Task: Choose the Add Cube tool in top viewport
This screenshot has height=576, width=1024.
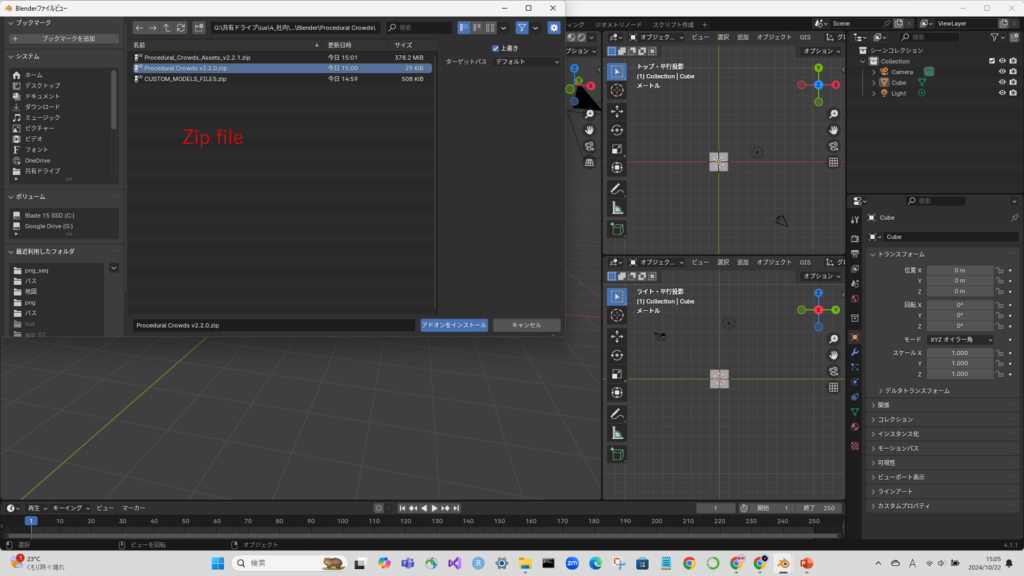Action: pos(617,230)
